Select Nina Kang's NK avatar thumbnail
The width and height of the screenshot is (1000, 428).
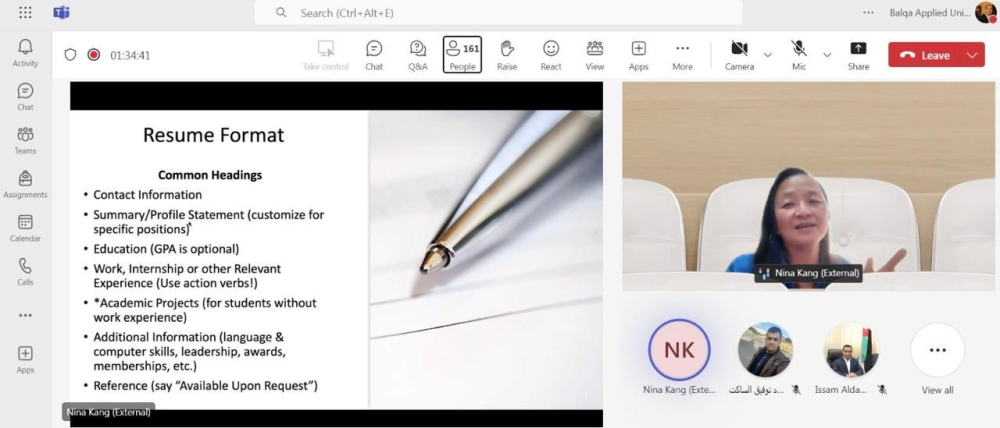click(x=679, y=350)
